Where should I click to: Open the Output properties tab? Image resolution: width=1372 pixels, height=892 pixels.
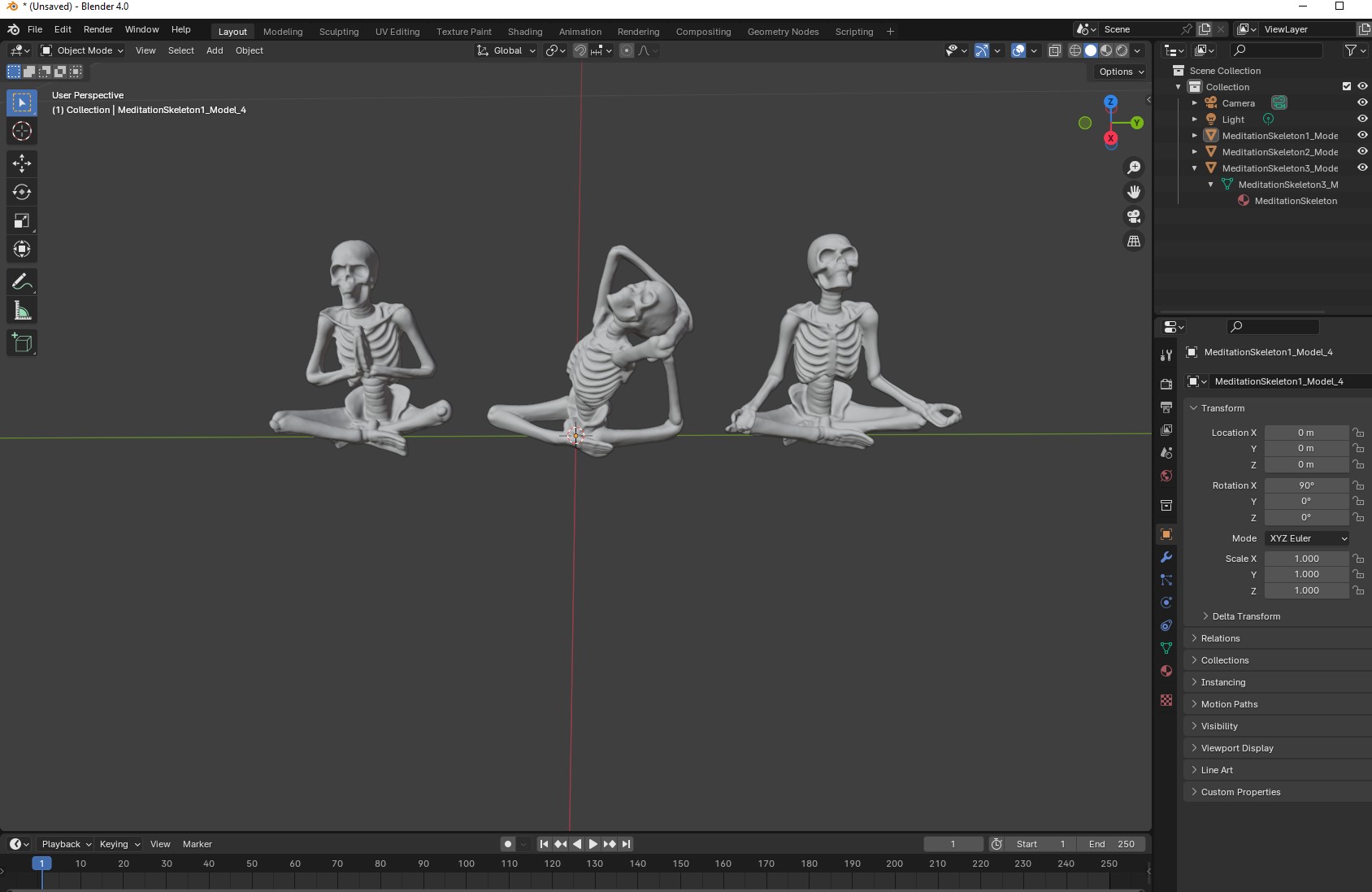pos(1166,407)
